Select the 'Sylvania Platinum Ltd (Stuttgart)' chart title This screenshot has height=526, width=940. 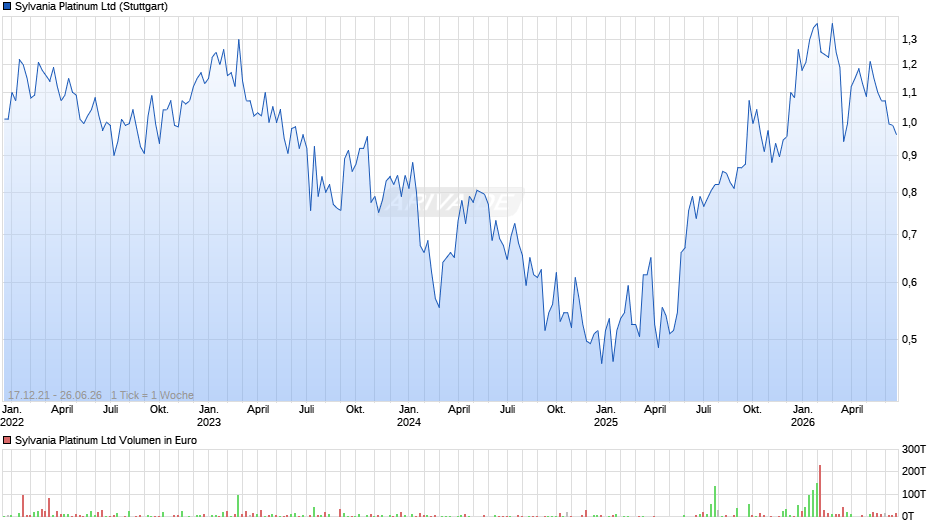91,7
